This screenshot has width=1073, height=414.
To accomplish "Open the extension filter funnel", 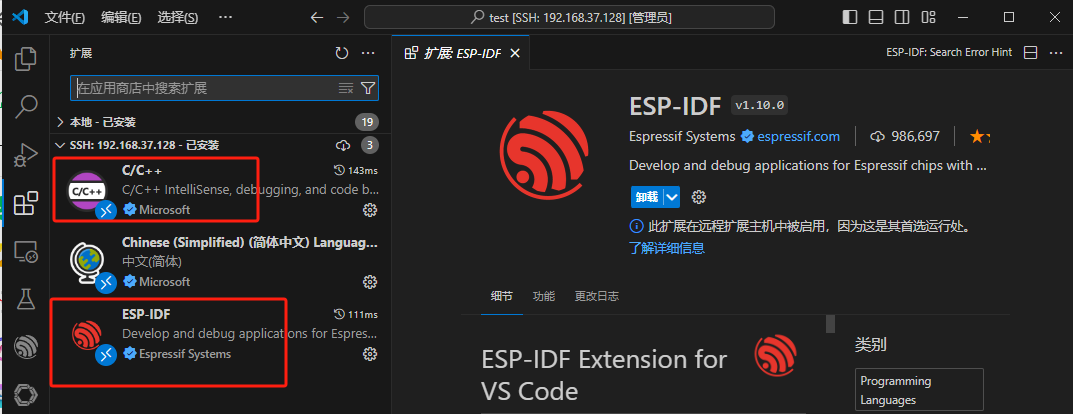I will 367,88.
